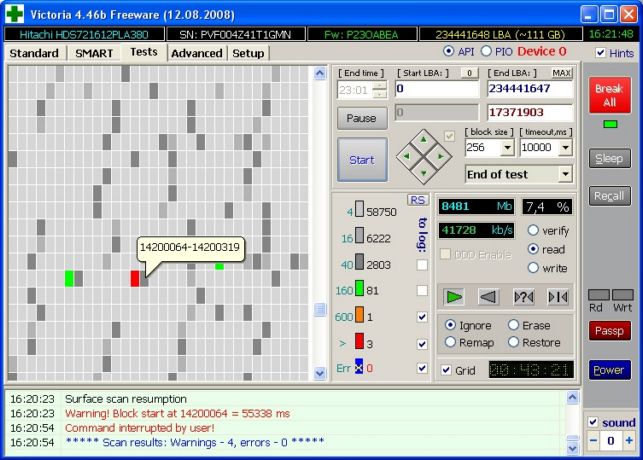This screenshot has width=643, height=460.
Task: Open the Advanced tab
Action: [196, 53]
